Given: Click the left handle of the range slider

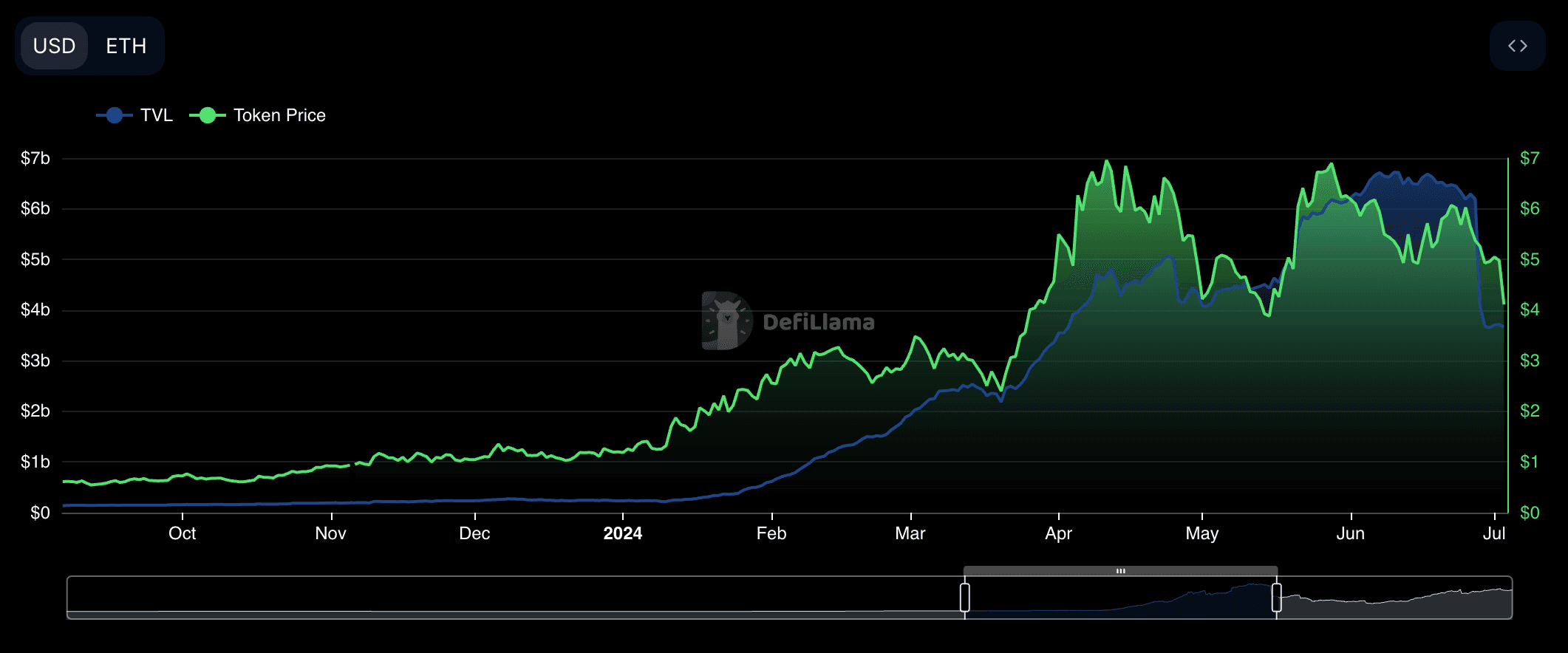Looking at the screenshot, I should click(965, 598).
